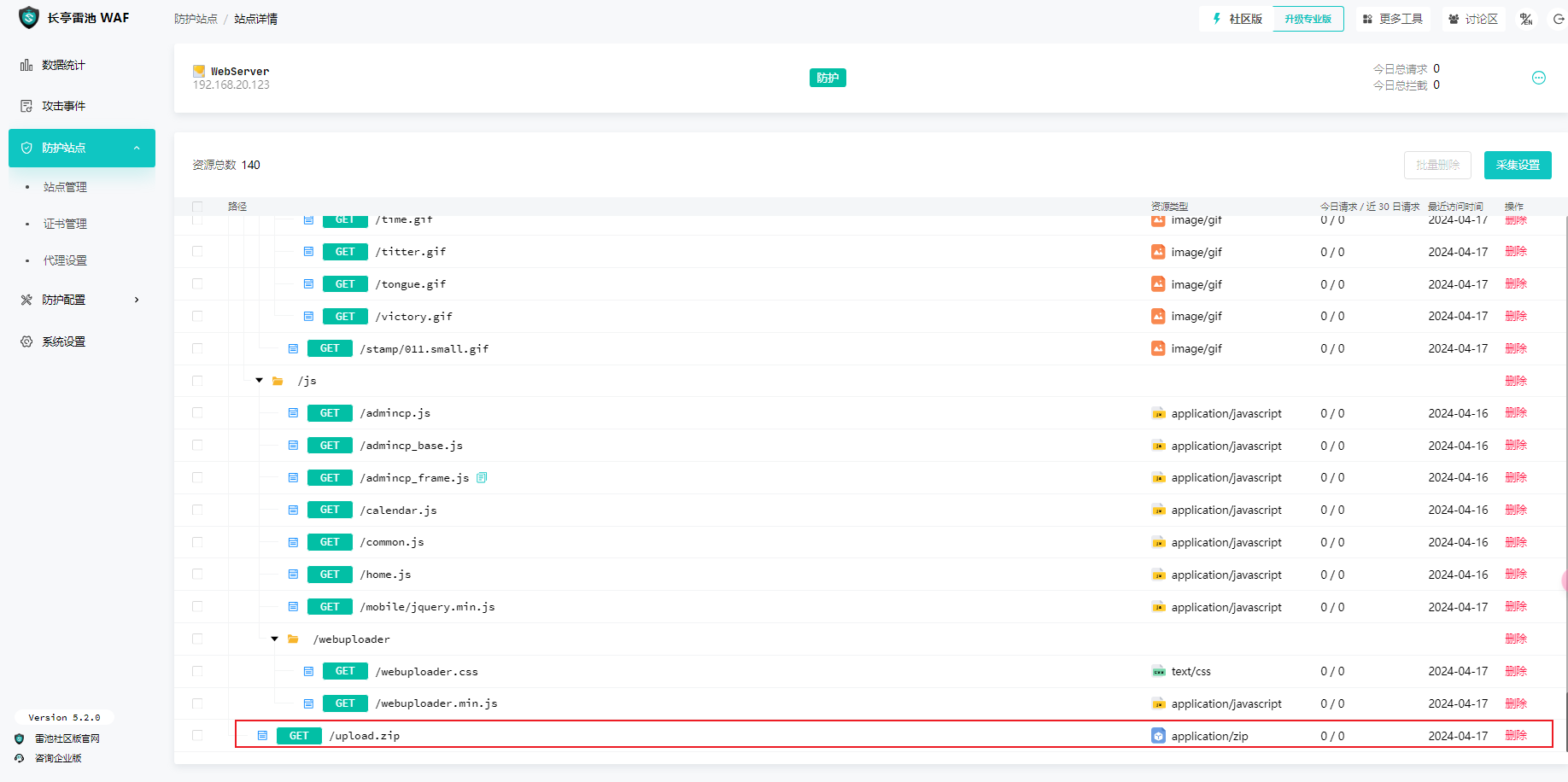Click the image type icon for /victory.gif
The height and width of the screenshot is (782, 1568).
[1158, 316]
